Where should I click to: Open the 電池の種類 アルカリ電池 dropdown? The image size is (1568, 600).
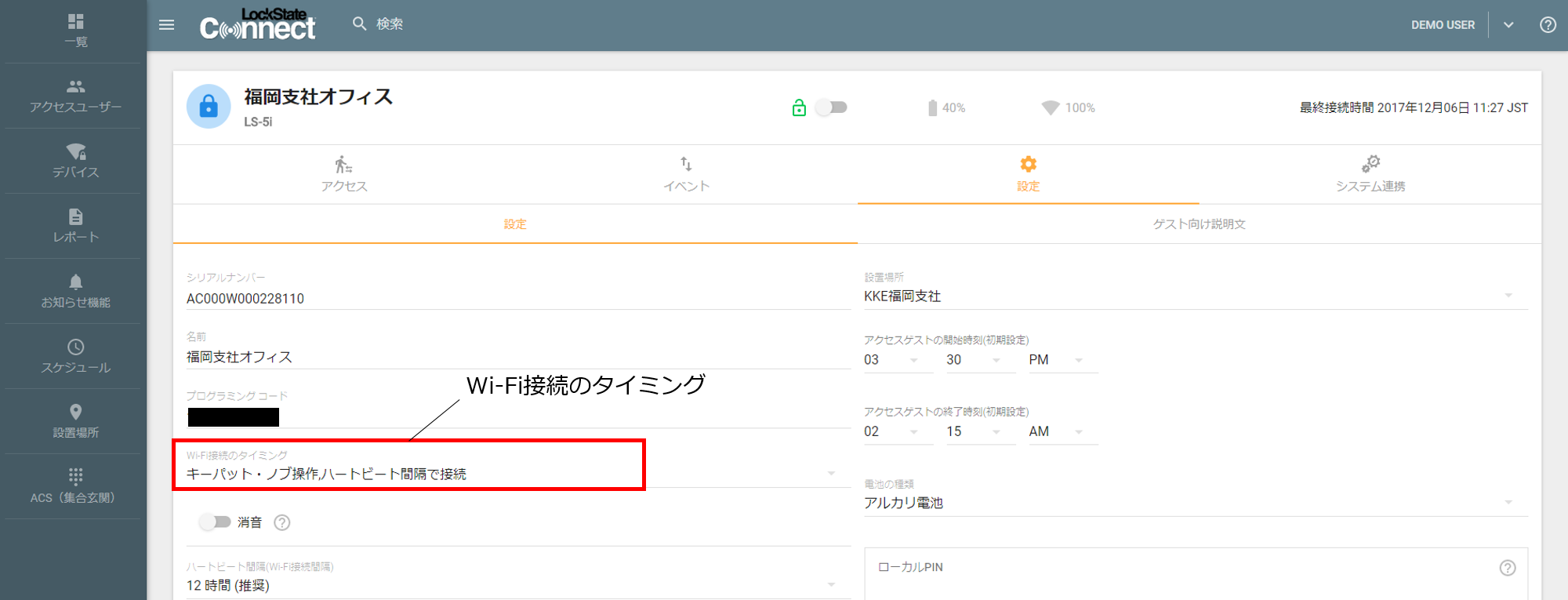click(x=1196, y=503)
